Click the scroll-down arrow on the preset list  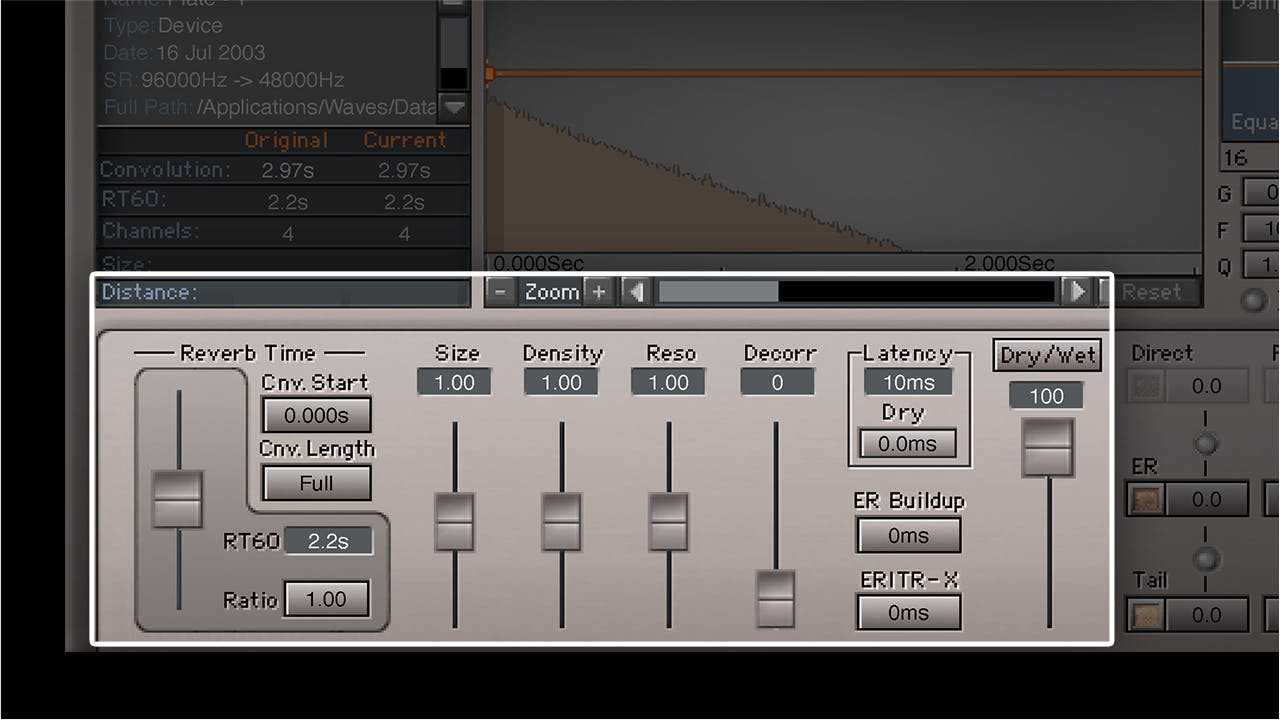[x=454, y=108]
